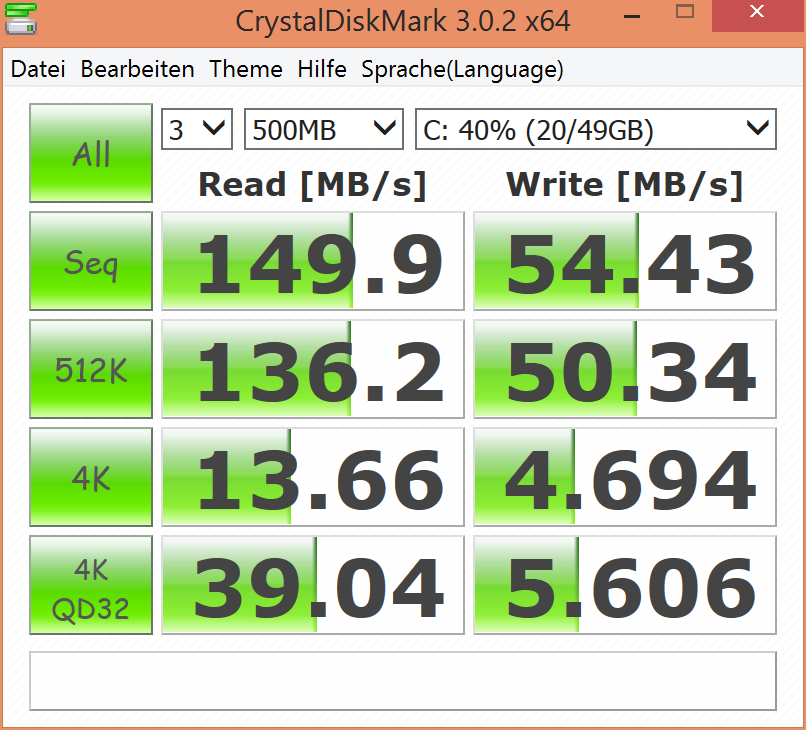Click the 4K read result 13.66
Viewport: 806px width, 730px height.
(x=313, y=477)
